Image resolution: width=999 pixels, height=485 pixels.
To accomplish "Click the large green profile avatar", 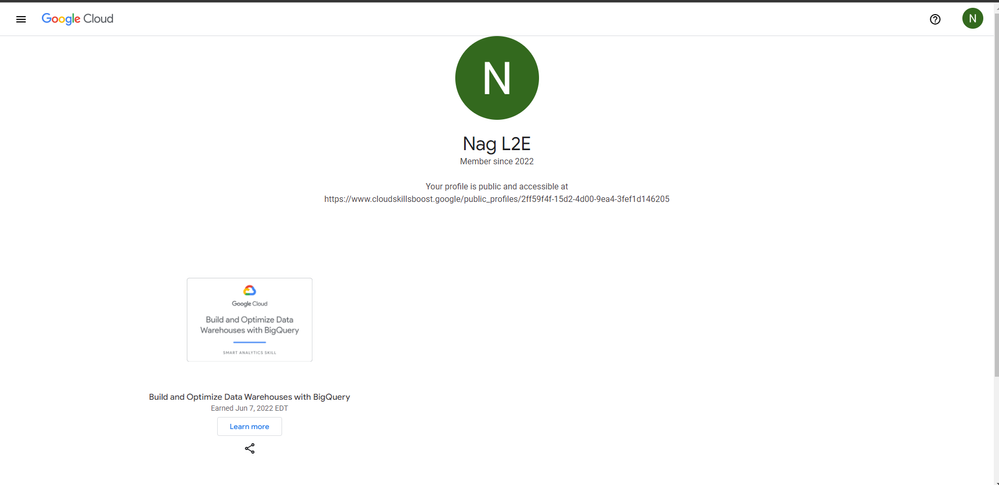I will point(497,78).
